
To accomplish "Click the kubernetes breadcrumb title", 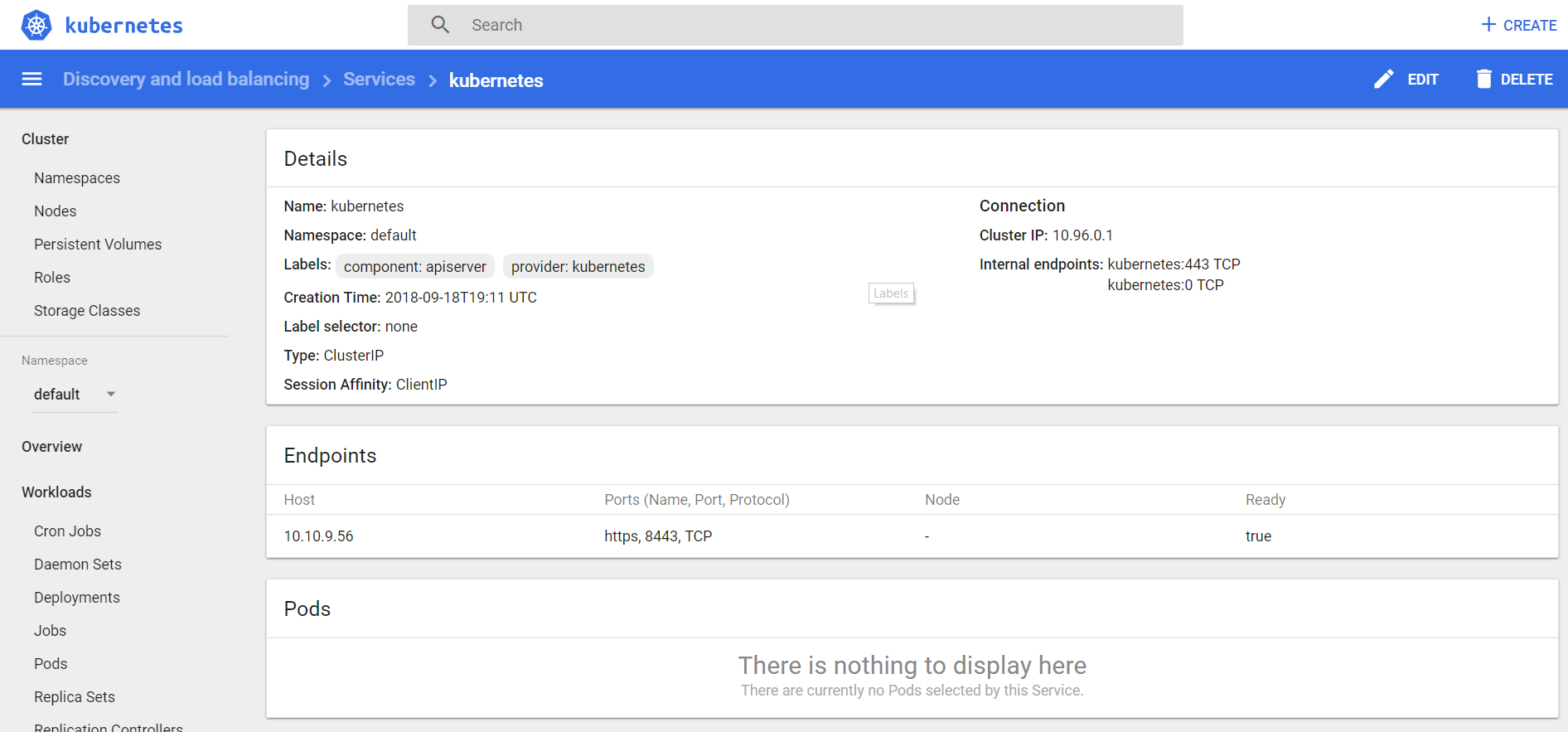I will (496, 80).
